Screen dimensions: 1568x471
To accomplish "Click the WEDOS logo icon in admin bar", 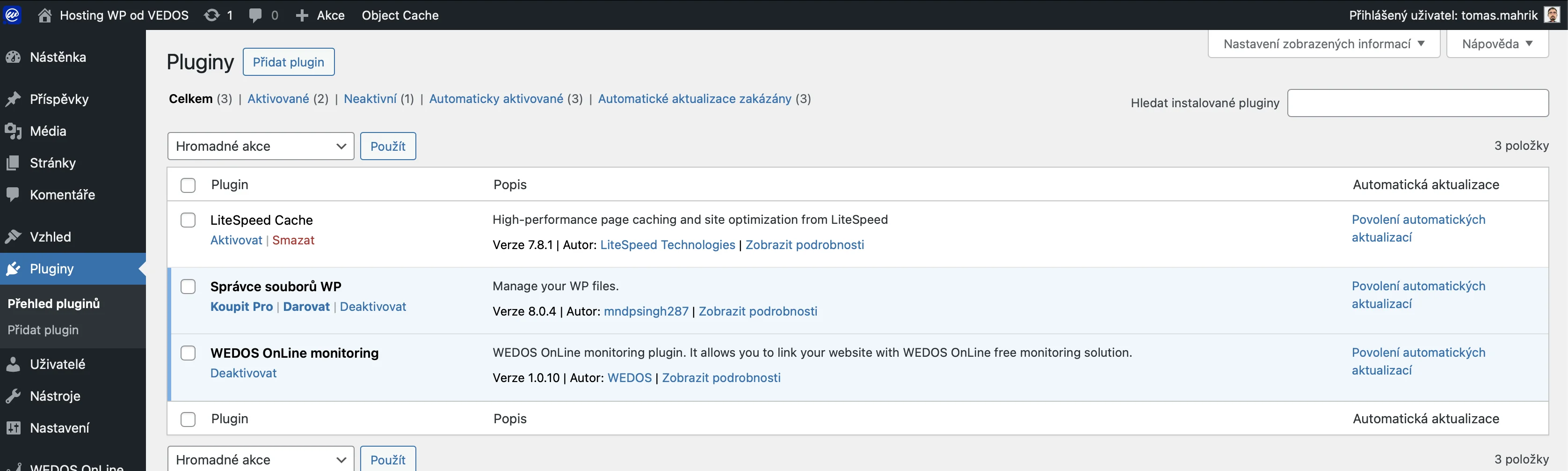I will pos(13,15).
